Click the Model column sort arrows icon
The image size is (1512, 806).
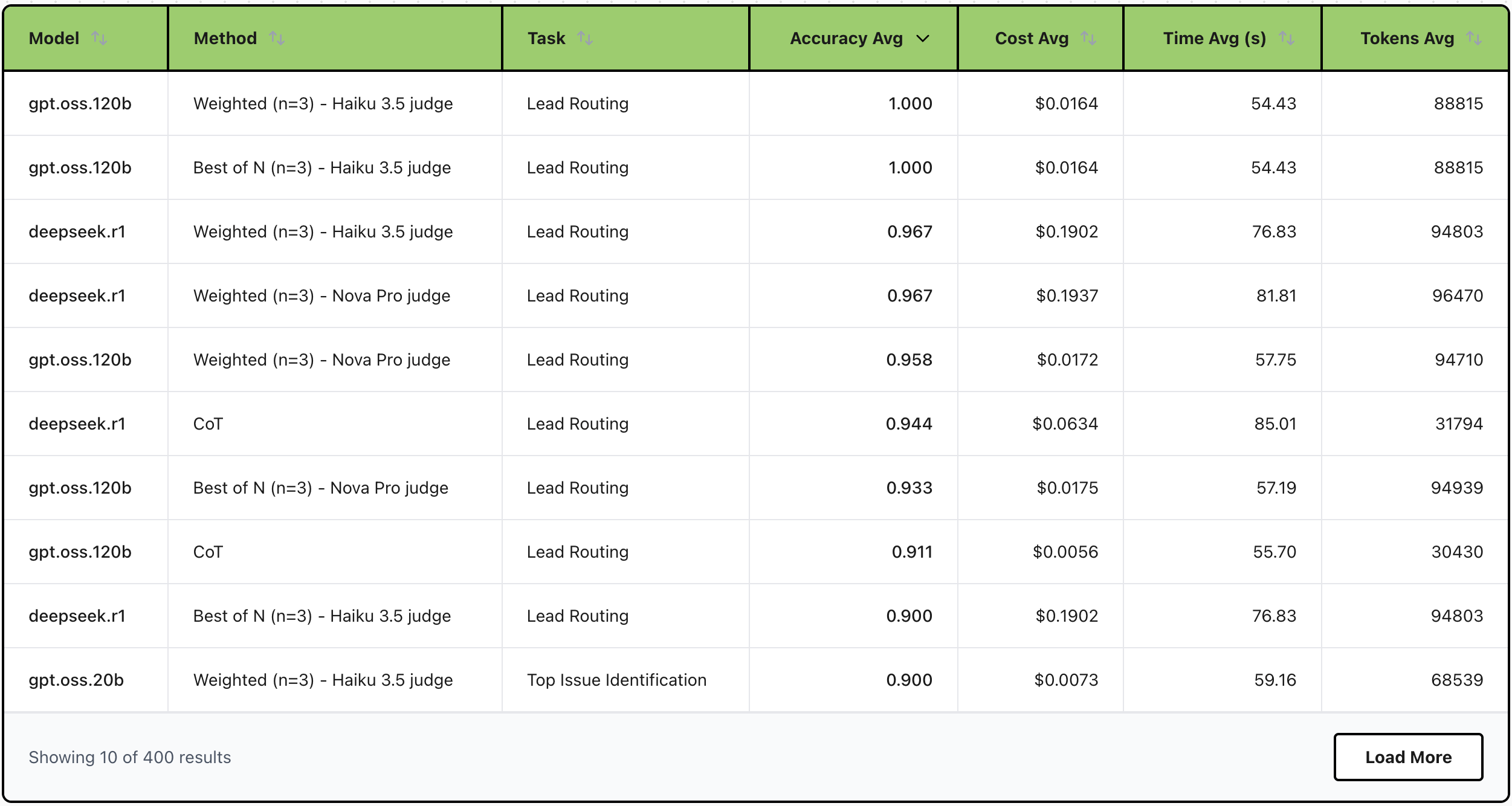(x=99, y=39)
